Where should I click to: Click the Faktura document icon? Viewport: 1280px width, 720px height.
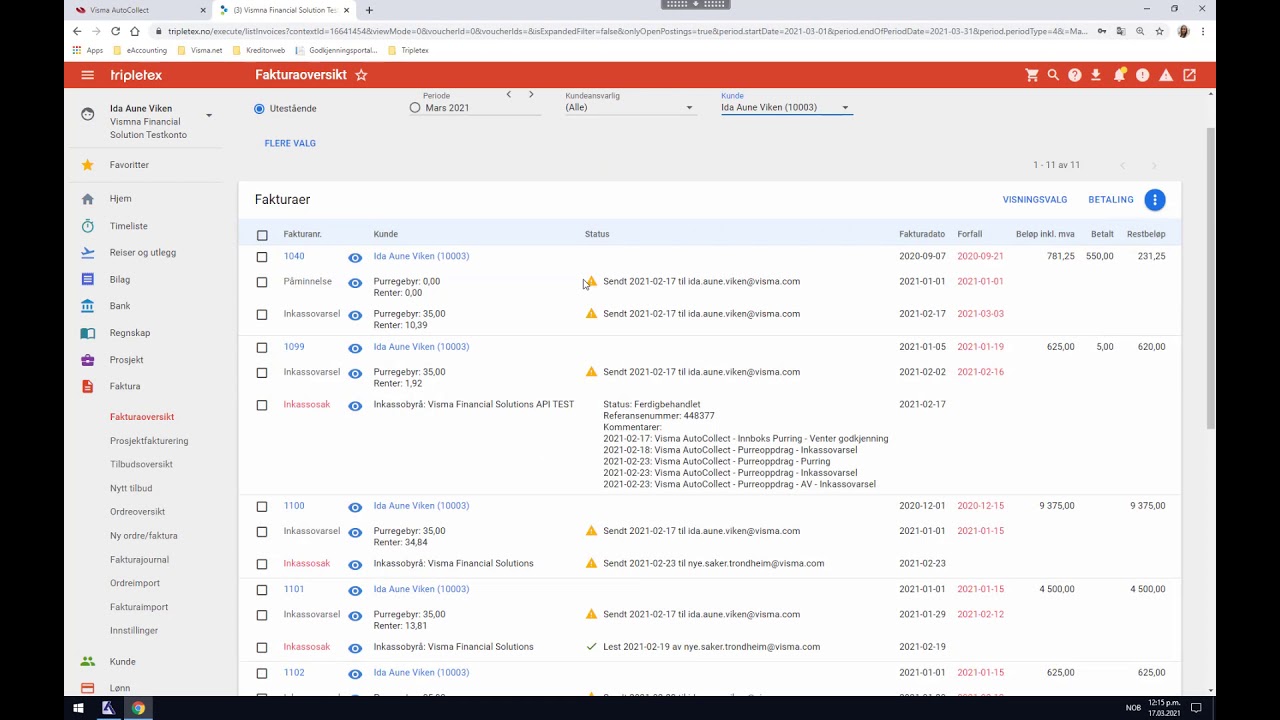pos(88,386)
